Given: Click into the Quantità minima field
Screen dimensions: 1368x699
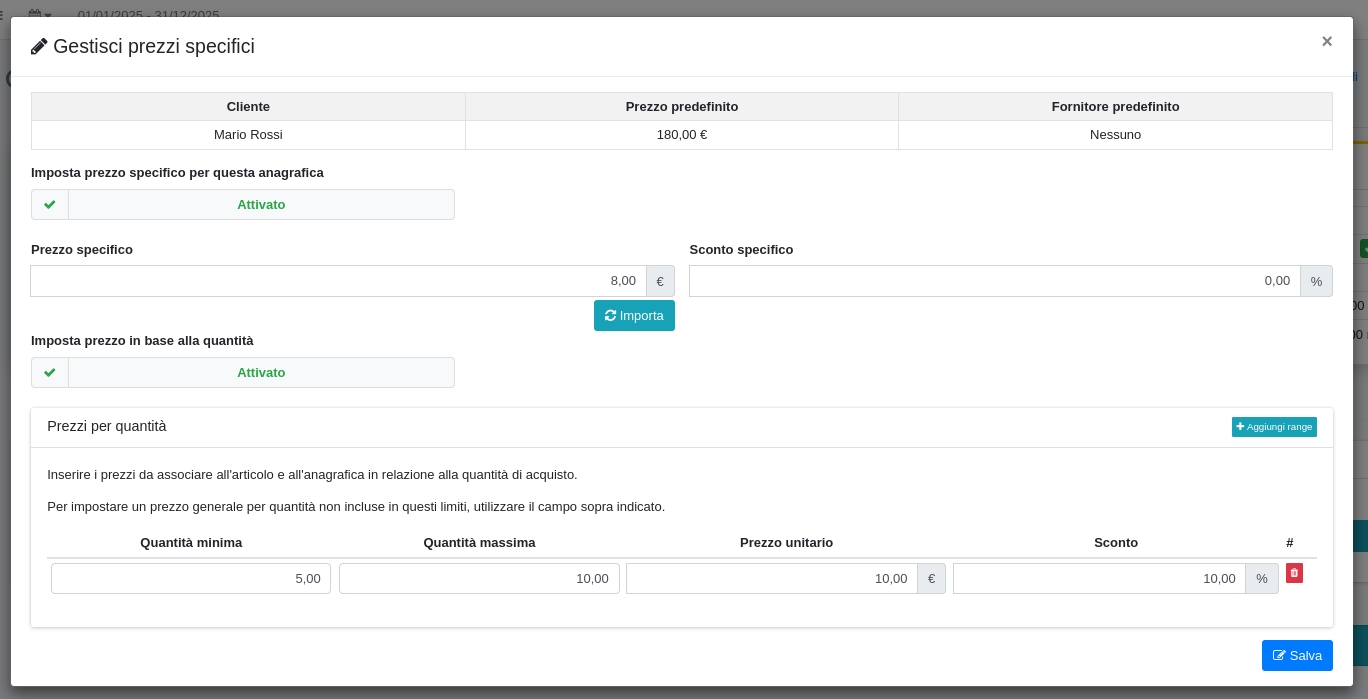Looking at the screenshot, I should (x=191, y=579).
